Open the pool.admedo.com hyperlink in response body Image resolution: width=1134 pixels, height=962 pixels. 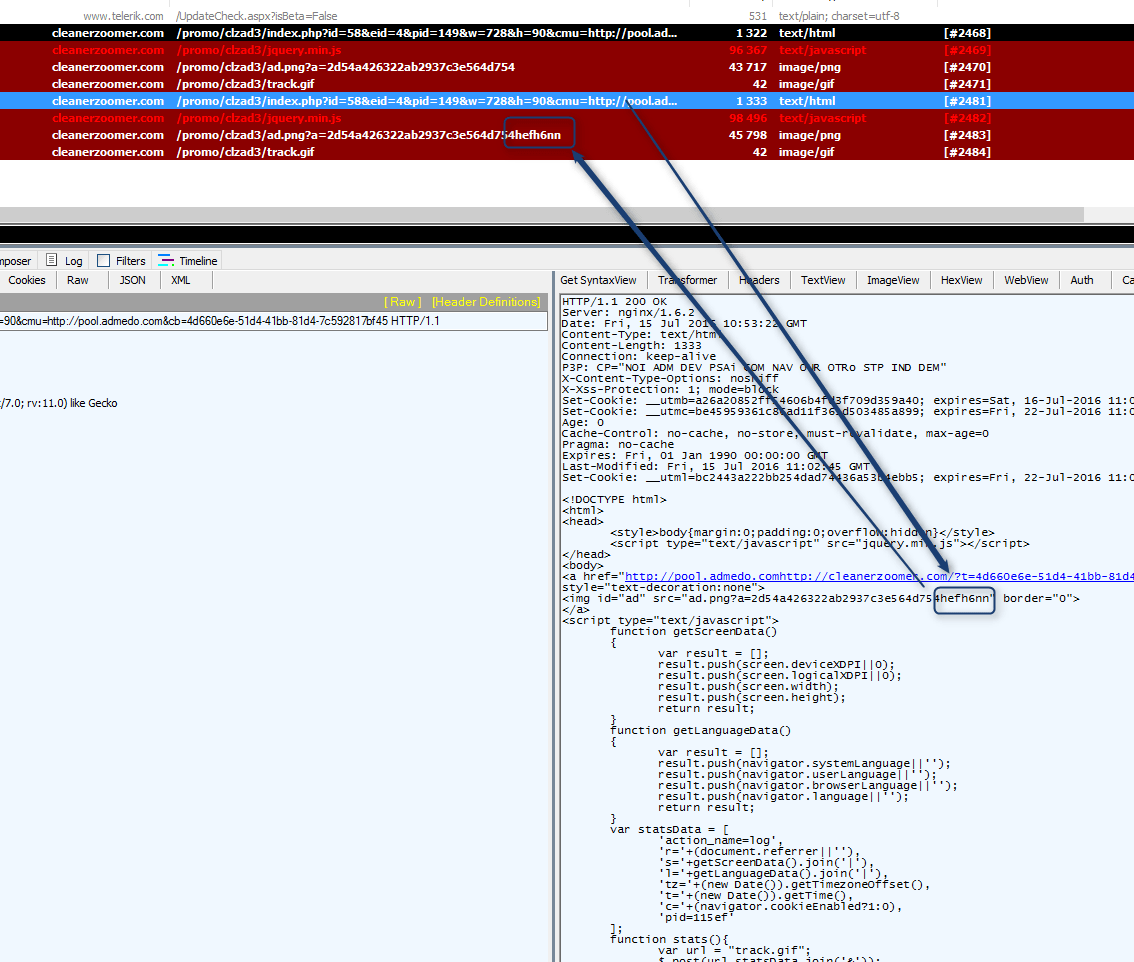(879, 576)
